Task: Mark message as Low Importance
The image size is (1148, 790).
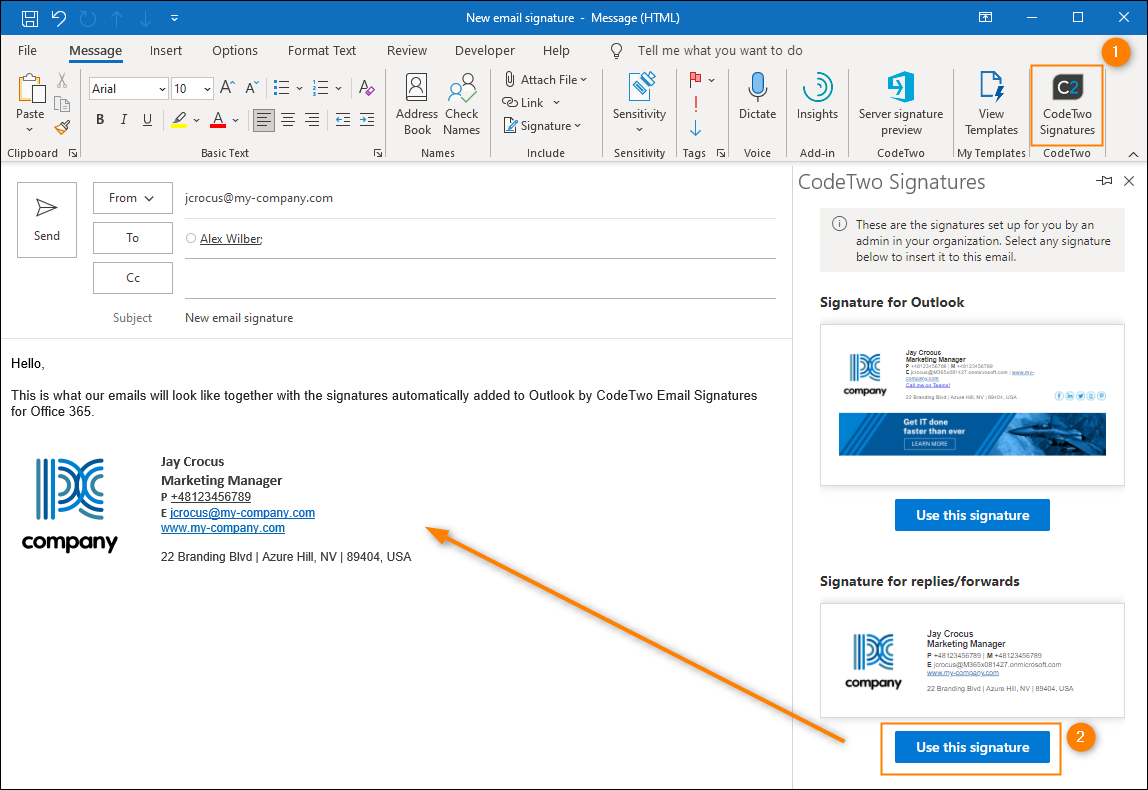Action: [696, 129]
